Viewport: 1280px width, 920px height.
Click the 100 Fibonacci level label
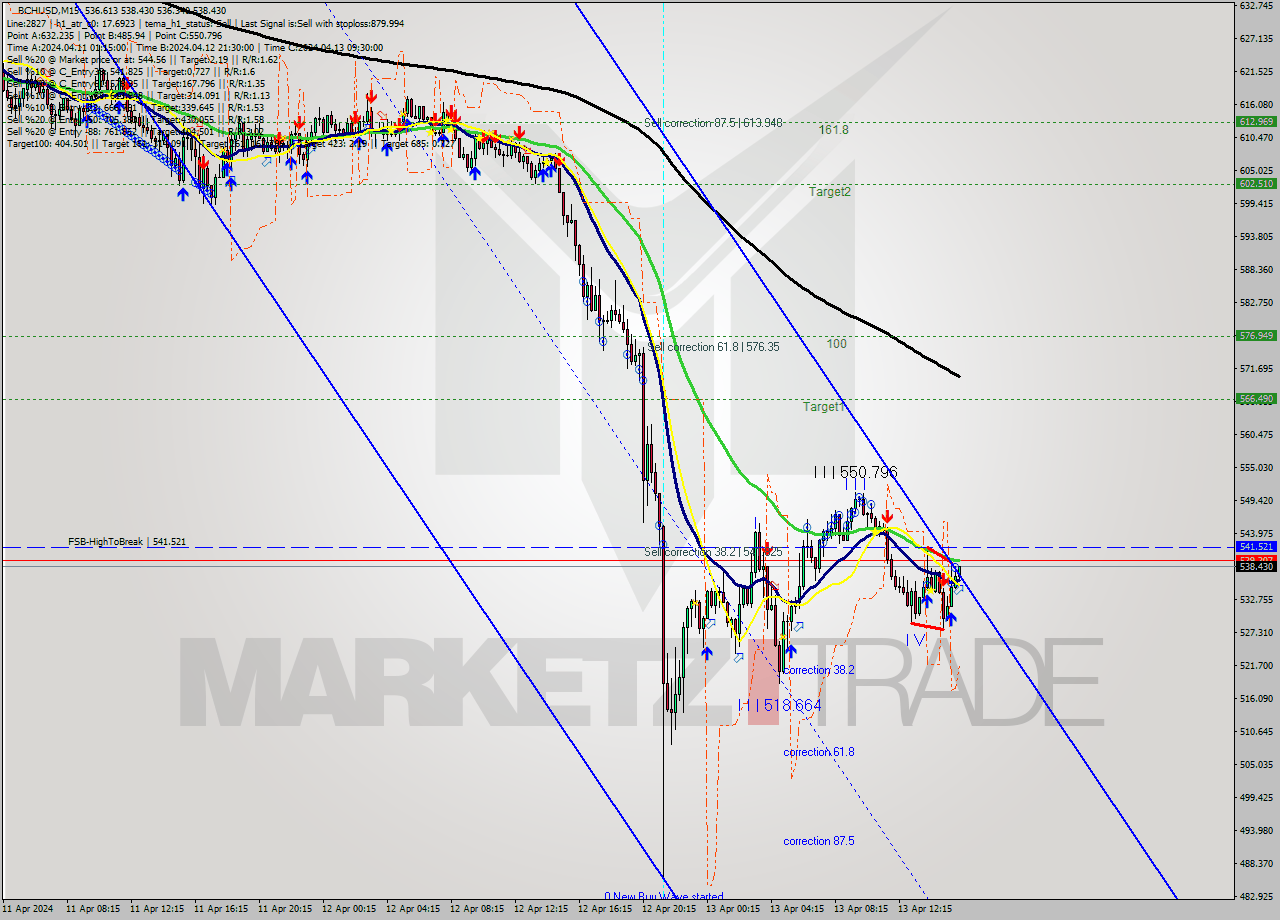(836, 344)
